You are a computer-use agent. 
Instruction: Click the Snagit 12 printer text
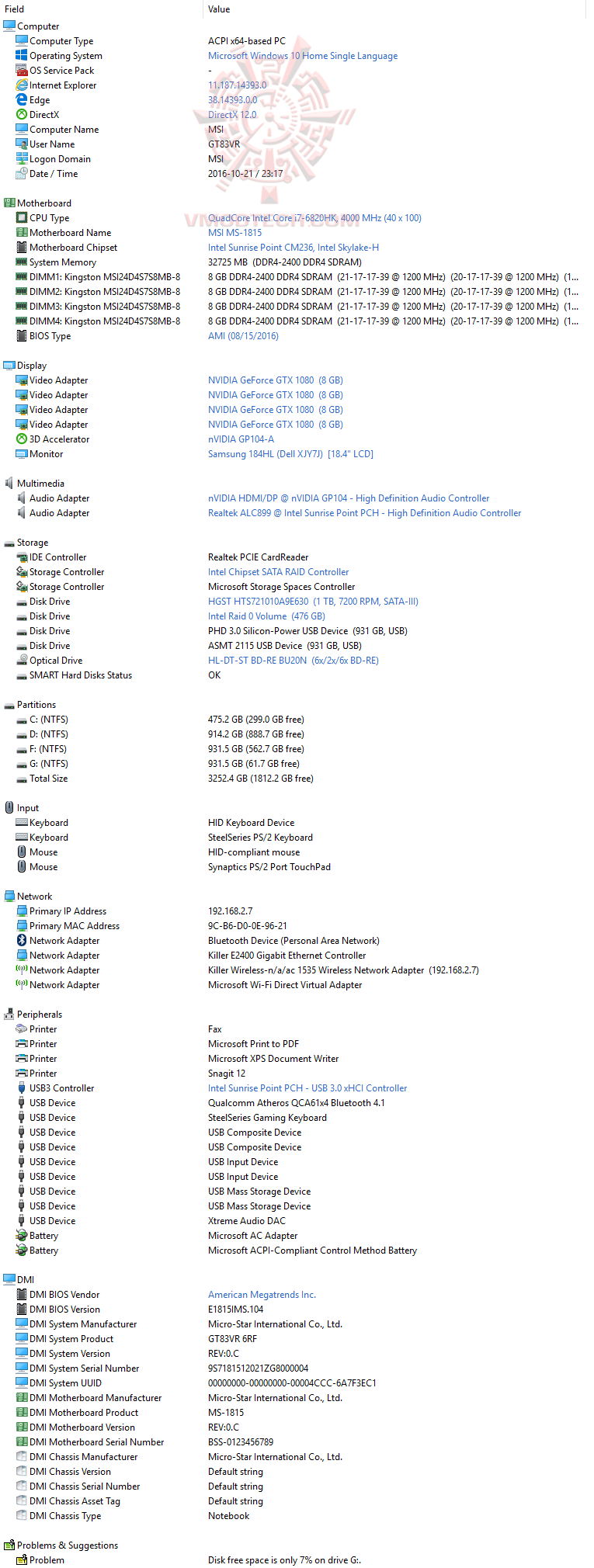click(x=227, y=1074)
